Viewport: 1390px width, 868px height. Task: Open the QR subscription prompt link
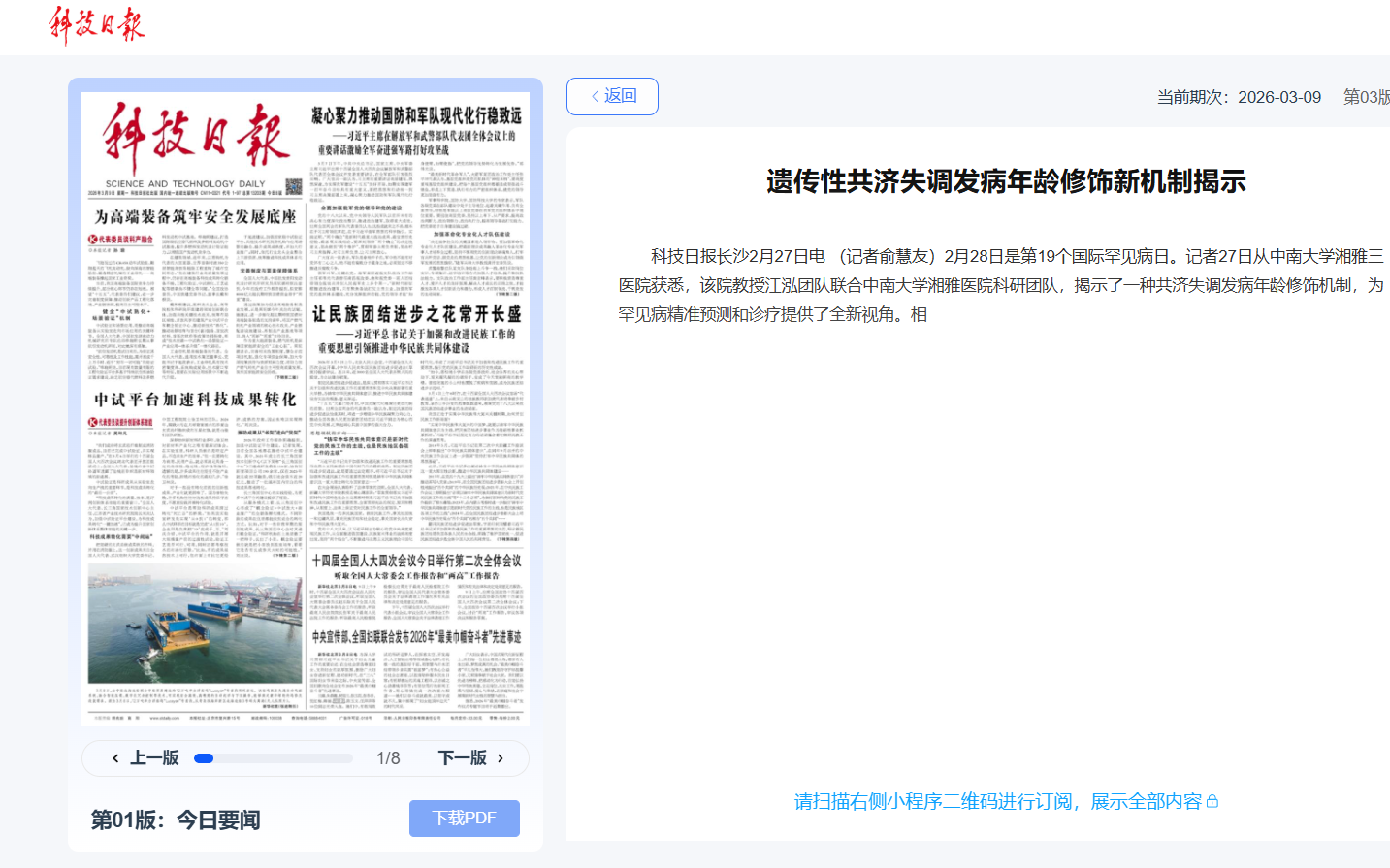pos(997,802)
